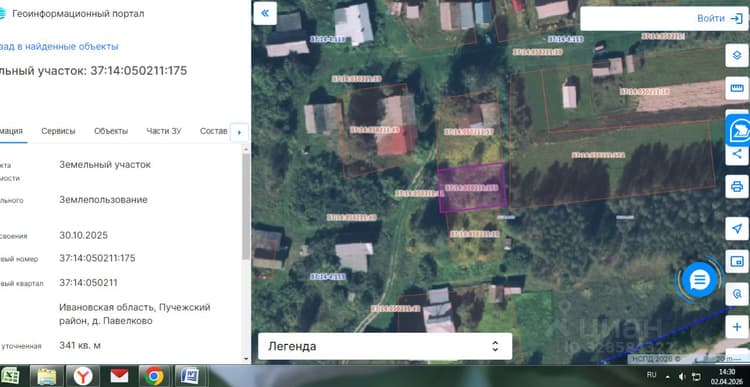Viewport: 750px width, 387px height.
Task: Click the RU language indicator
Action: point(651,374)
